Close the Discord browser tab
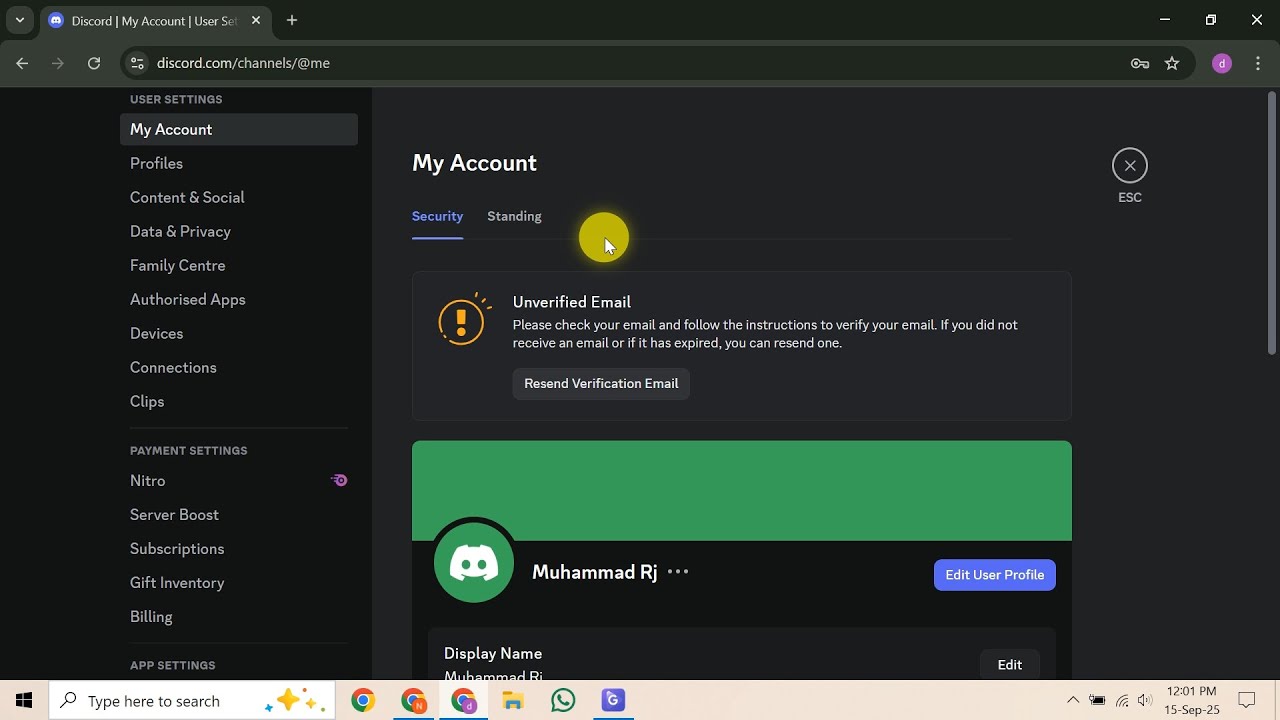Image resolution: width=1280 pixels, height=720 pixels. (x=257, y=20)
